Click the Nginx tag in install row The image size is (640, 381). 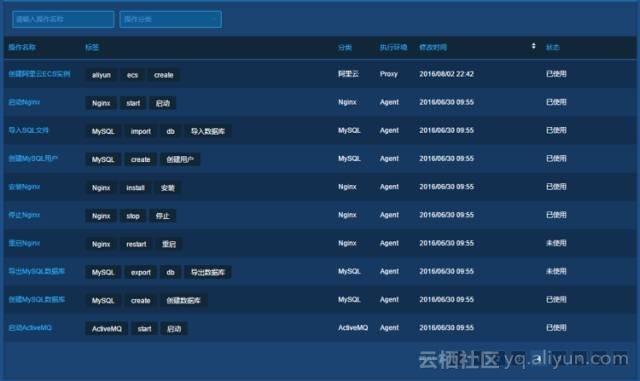pyautogui.click(x=101, y=188)
